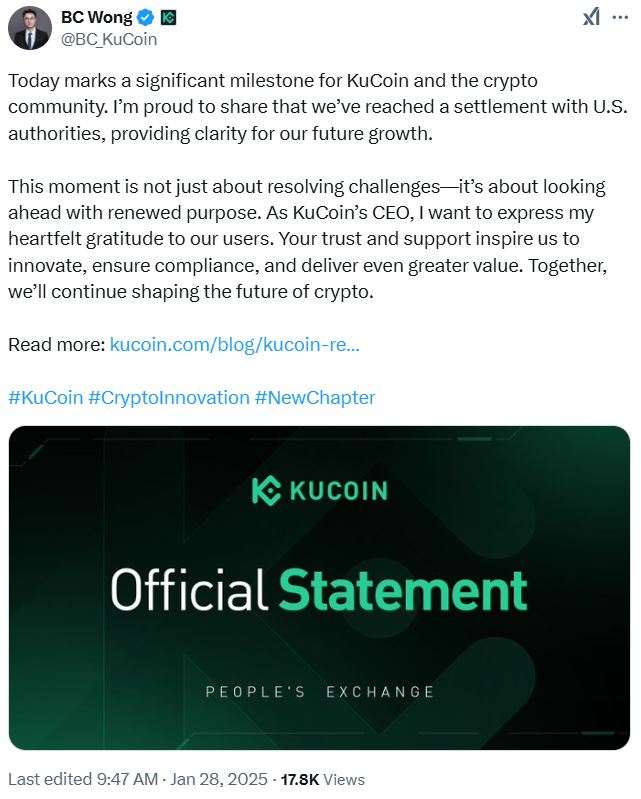641x799 pixels.
Task: Click the green Statement word in banner
Action: 402,589
